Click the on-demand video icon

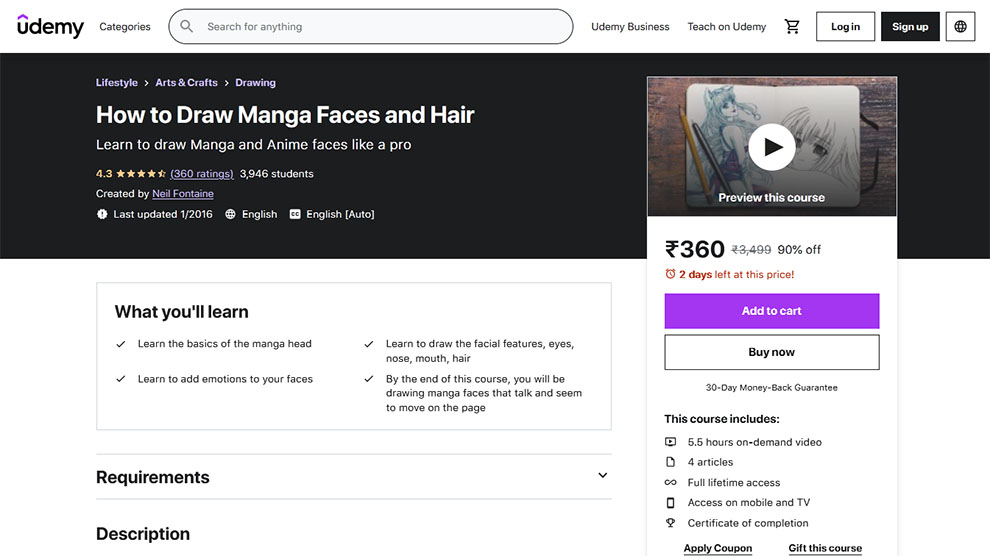coord(671,442)
